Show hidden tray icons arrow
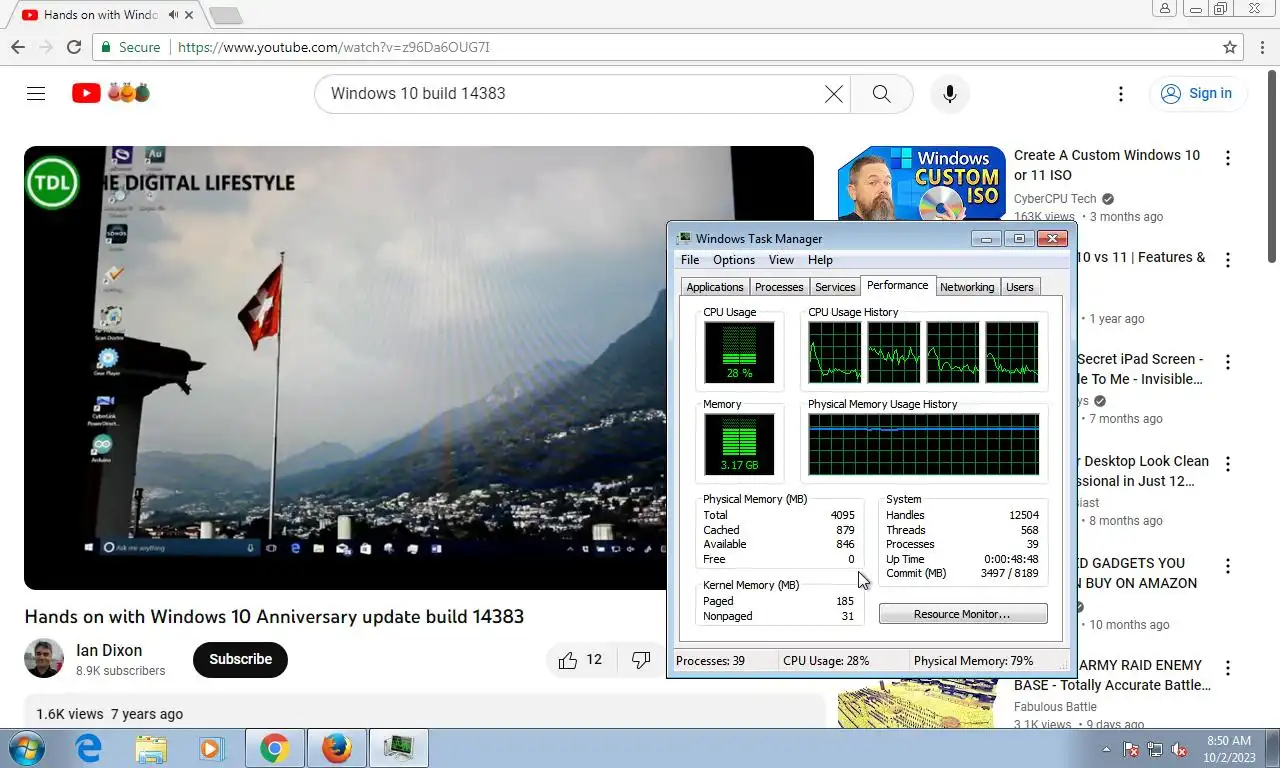The image size is (1280, 768). (x=1106, y=749)
